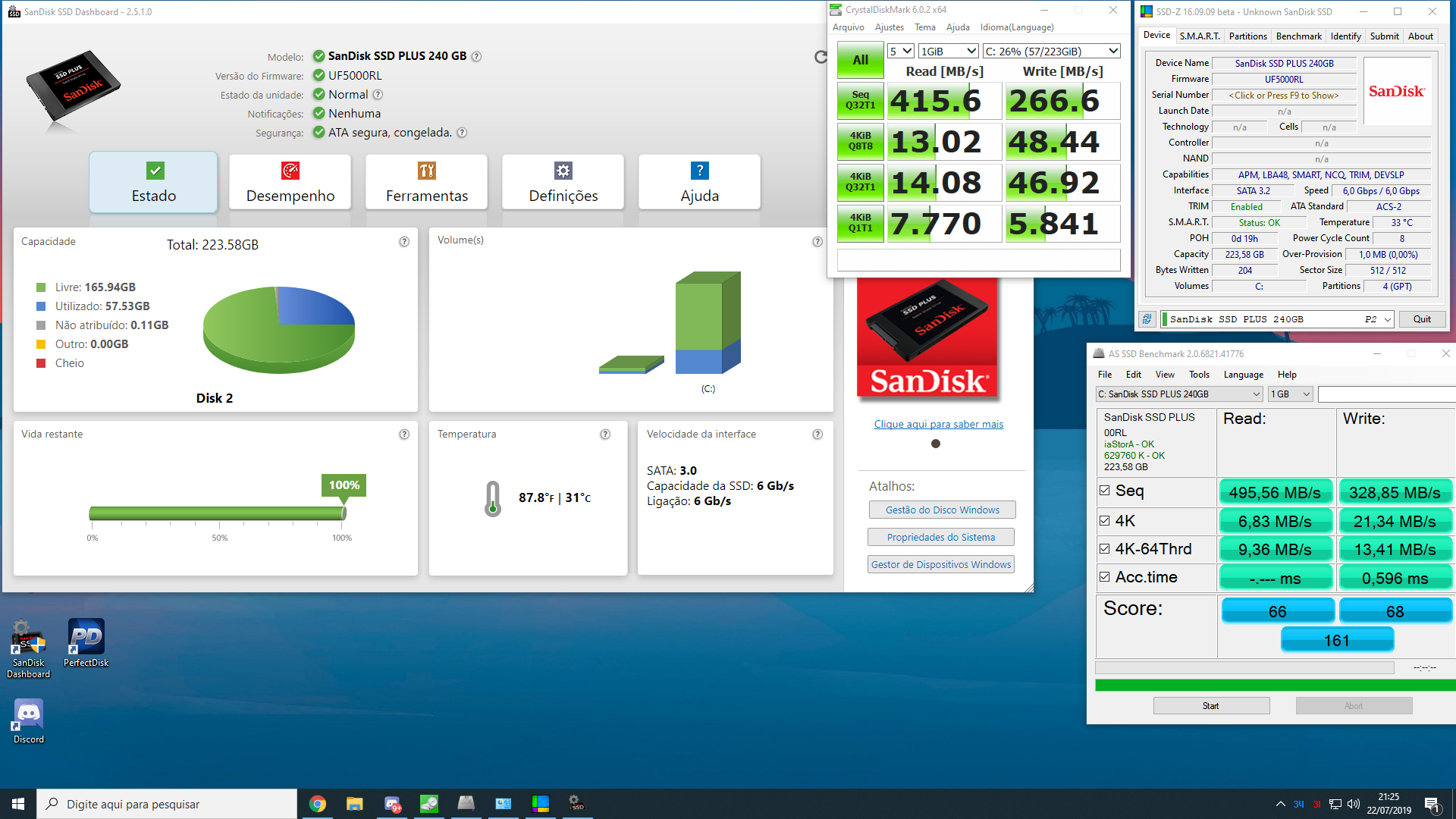Click help icon in Vida restante panel

[x=404, y=434]
